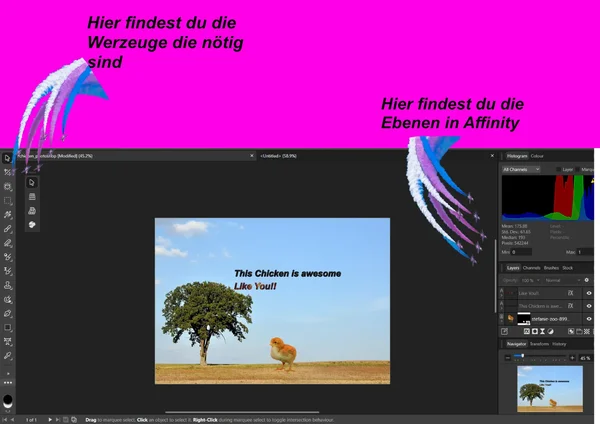Switch to the Channels tab
Viewport: 600px width, 424px height.
(x=532, y=268)
